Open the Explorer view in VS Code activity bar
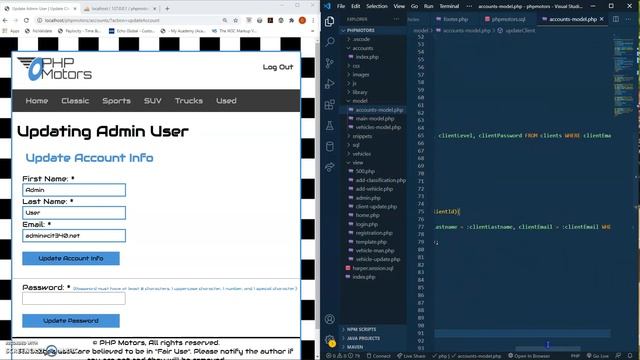The height and width of the screenshot is (360, 640). click(330, 21)
